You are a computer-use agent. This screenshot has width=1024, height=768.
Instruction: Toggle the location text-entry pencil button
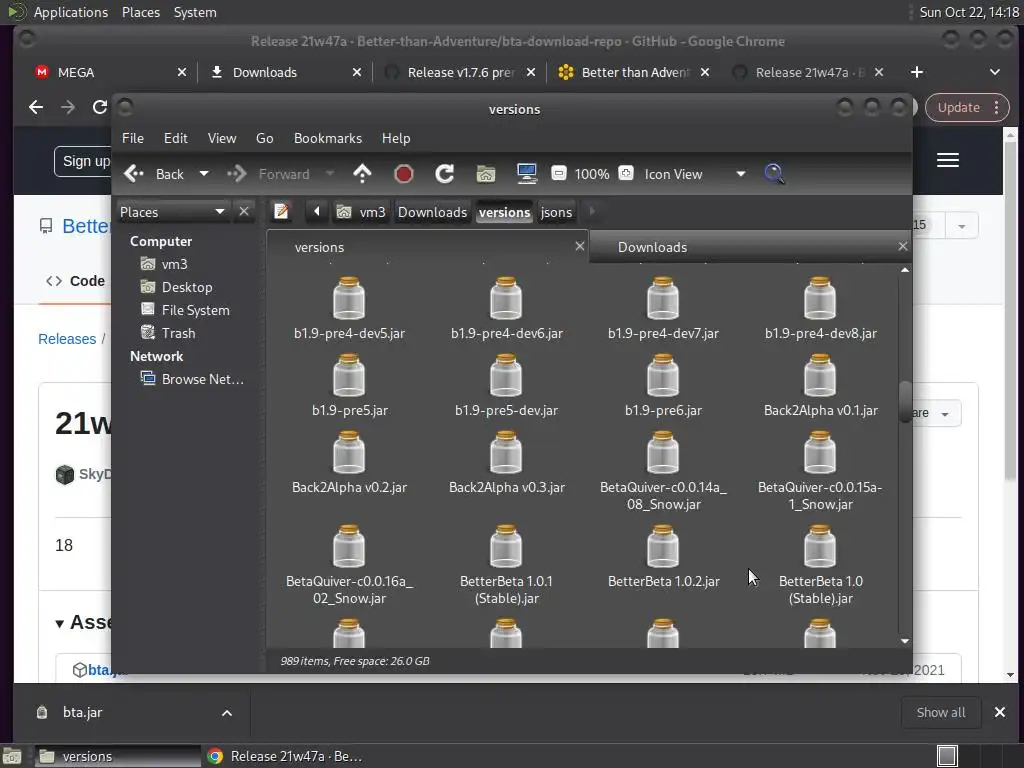click(x=282, y=212)
